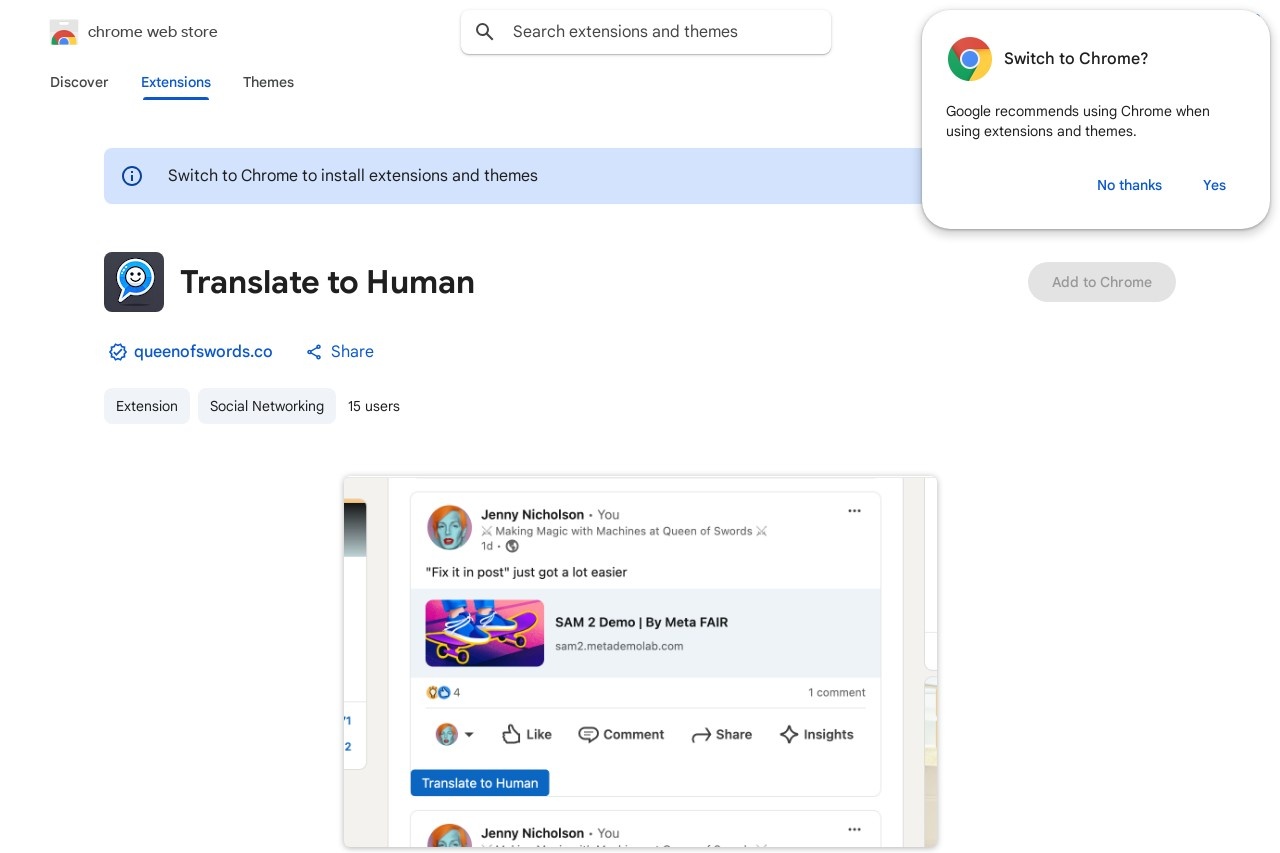
Task: Click the info icon in blue banner
Action: tap(132, 176)
